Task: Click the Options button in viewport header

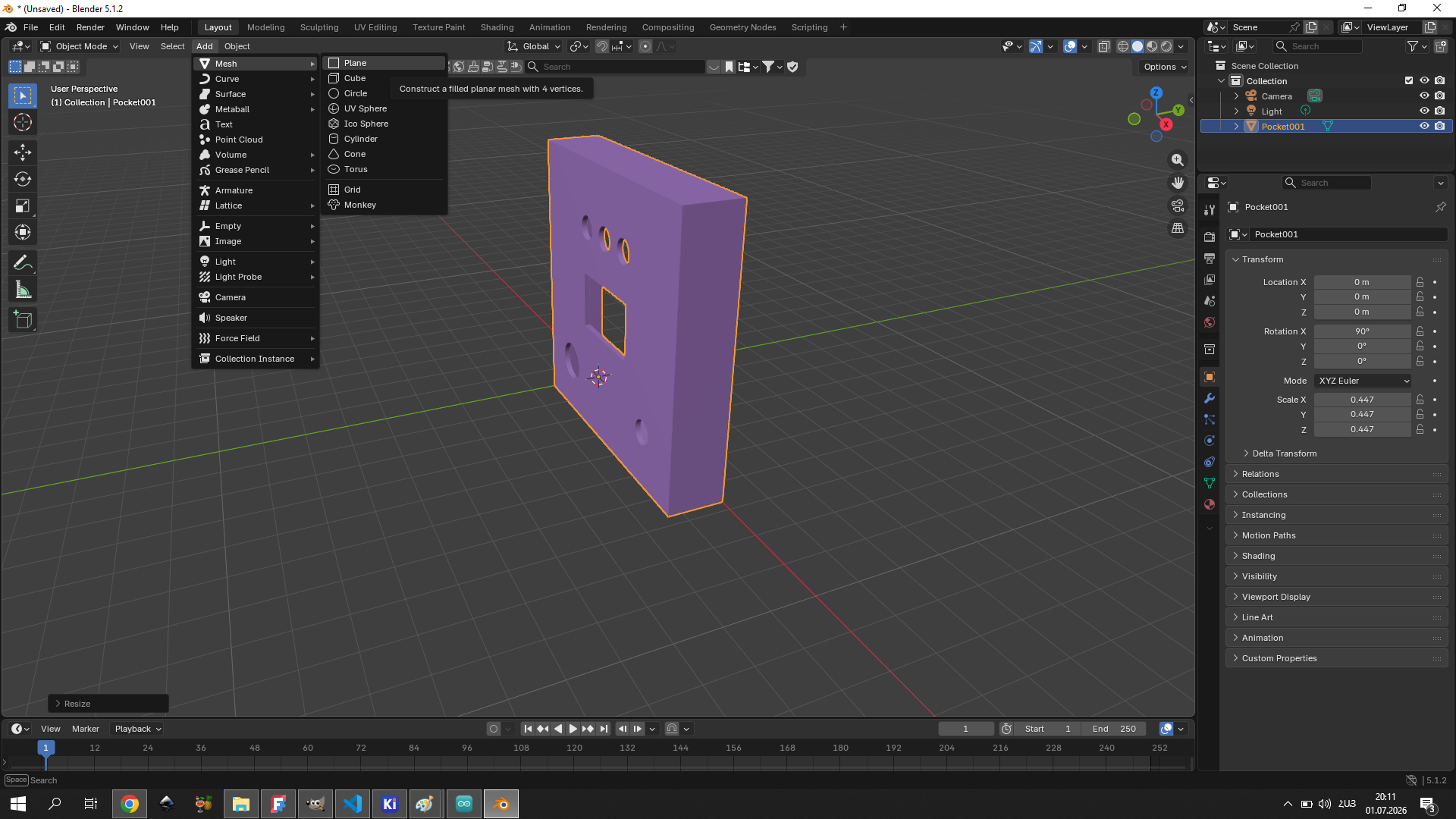Action: (x=1166, y=67)
